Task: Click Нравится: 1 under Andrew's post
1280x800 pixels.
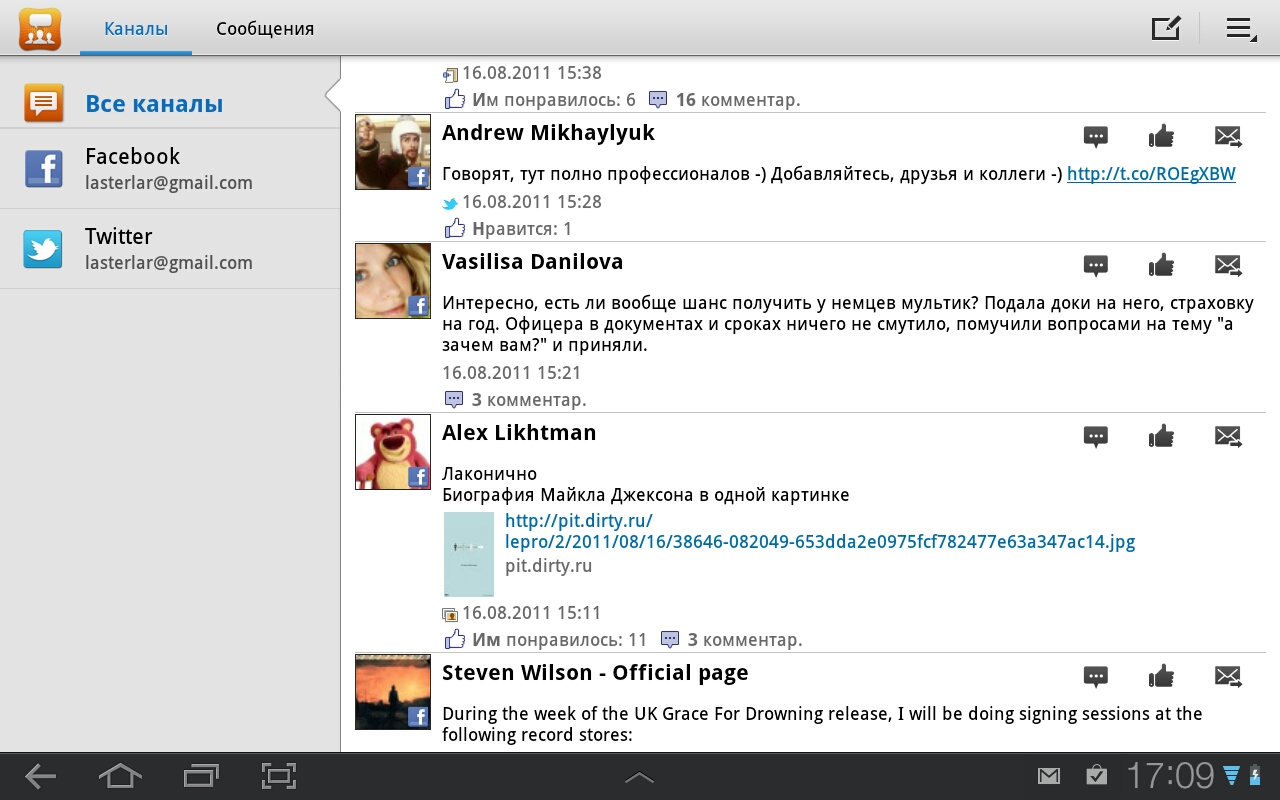Action: (x=508, y=229)
